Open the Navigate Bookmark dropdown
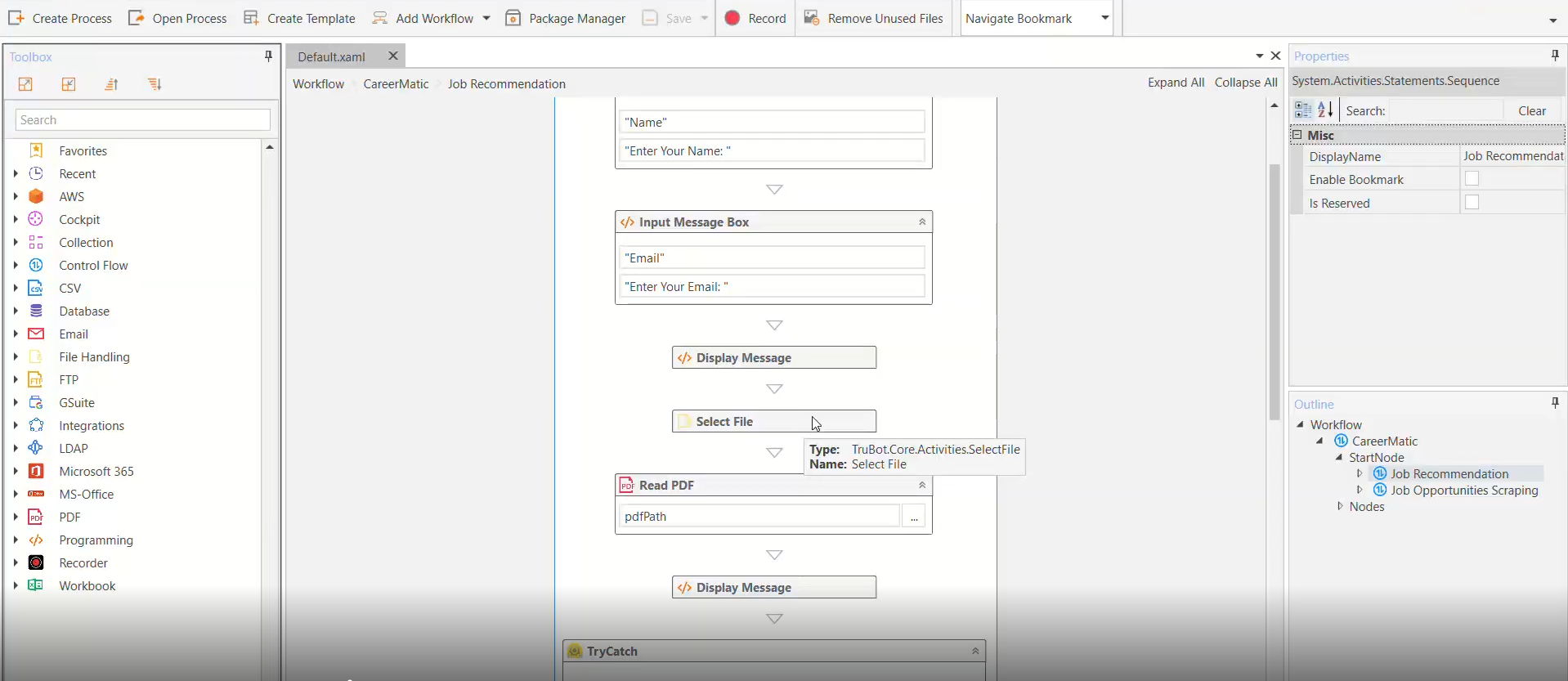Screen dimensions: 1568x681 pyautogui.click(x=1104, y=18)
